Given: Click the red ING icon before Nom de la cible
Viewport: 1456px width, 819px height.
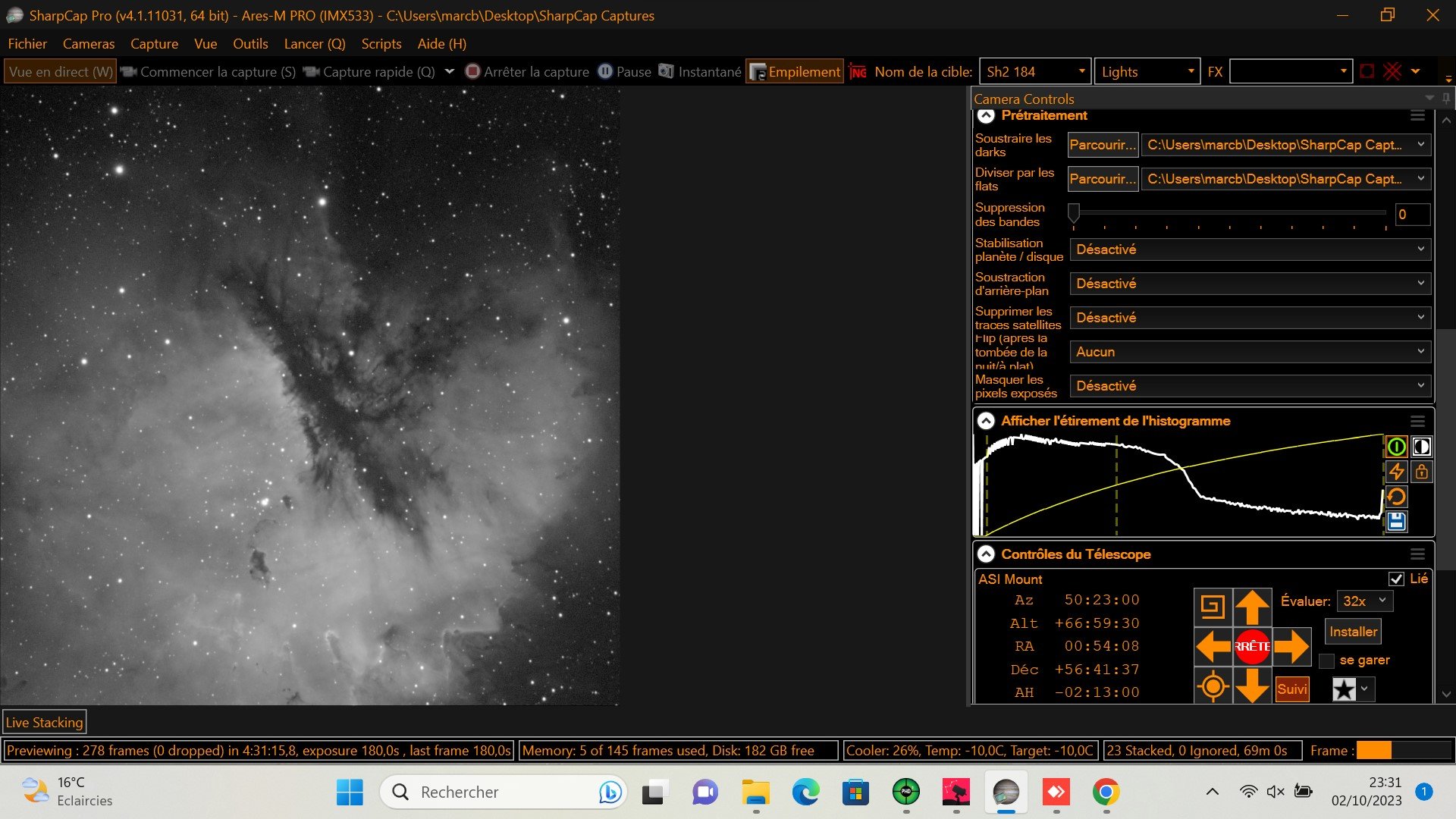Looking at the screenshot, I should (x=858, y=72).
